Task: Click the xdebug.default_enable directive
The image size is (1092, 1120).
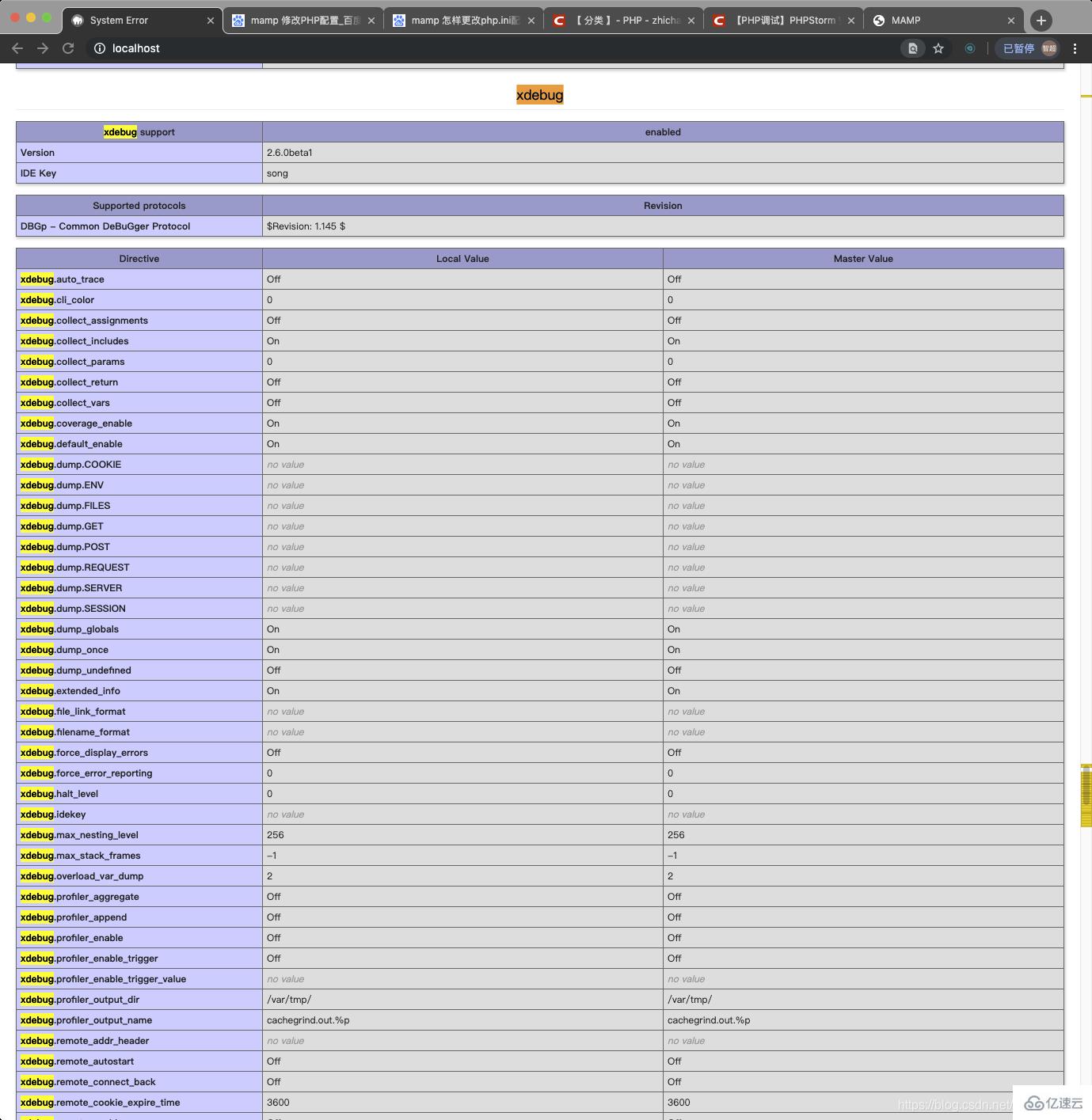Action: pyautogui.click(x=71, y=444)
